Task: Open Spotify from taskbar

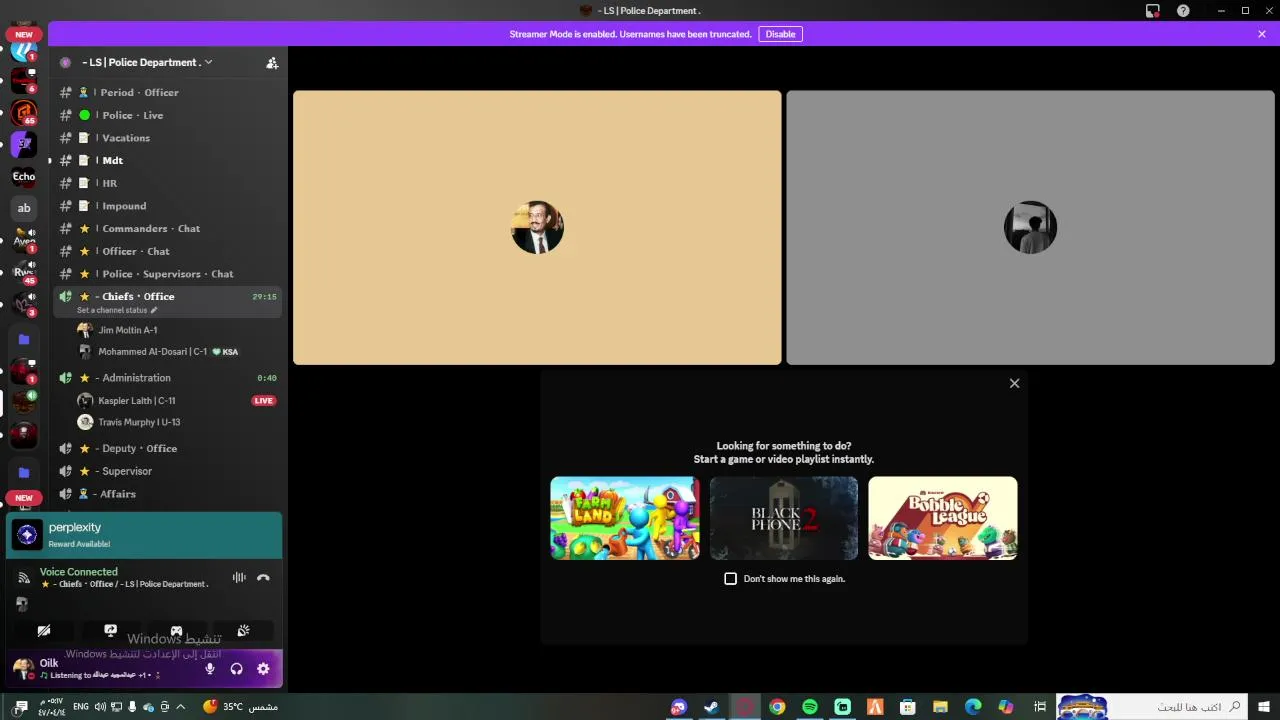Action: [810, 707]
